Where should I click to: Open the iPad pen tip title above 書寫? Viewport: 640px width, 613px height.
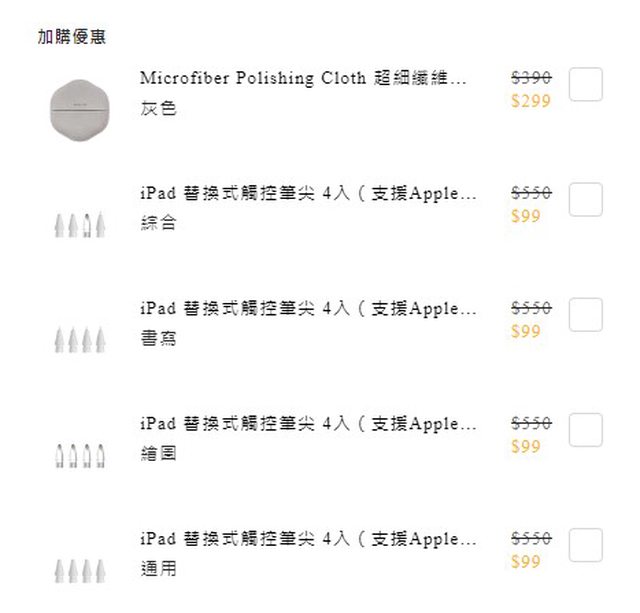308,309
